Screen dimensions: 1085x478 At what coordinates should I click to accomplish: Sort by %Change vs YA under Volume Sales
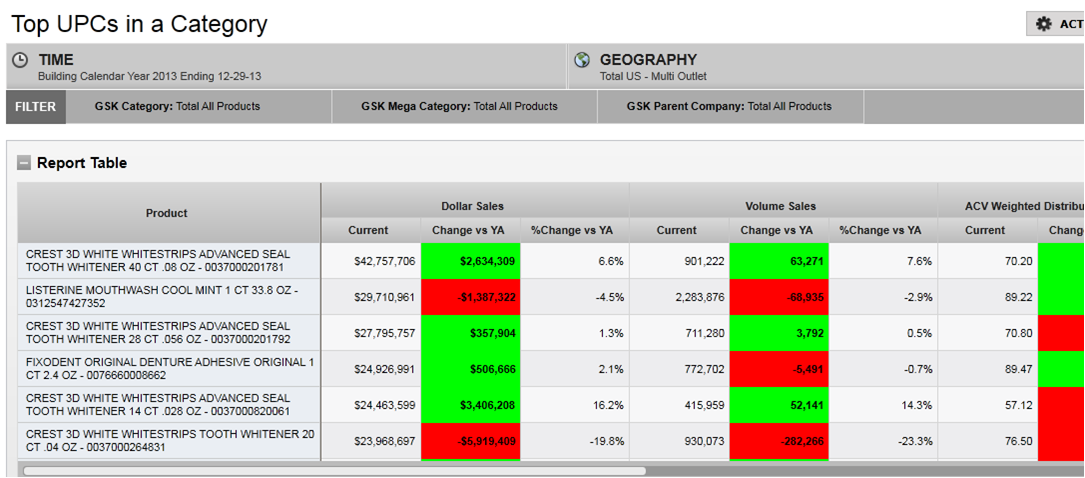[x=880, y=230]
